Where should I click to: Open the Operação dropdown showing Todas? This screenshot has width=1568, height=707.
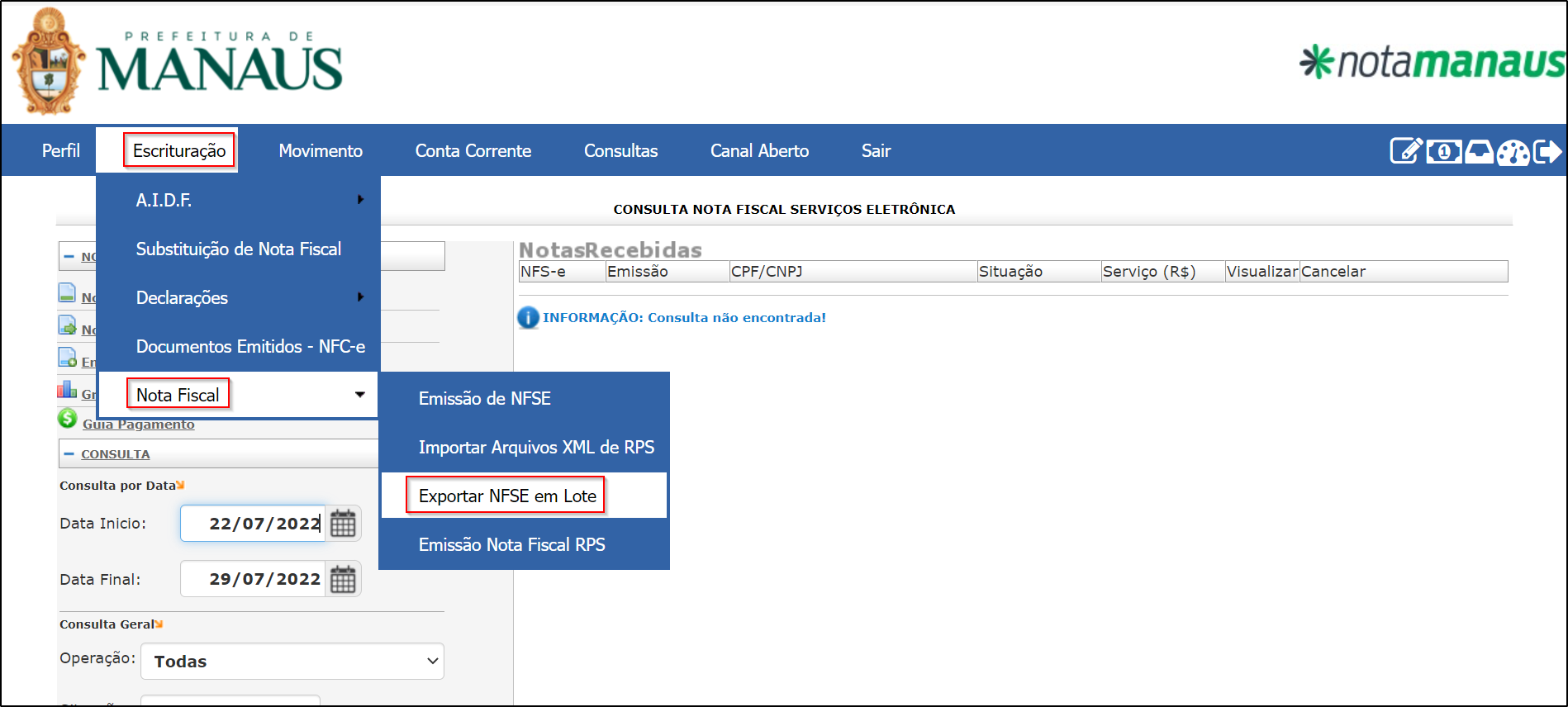pyautogui.click(x=292, y=662)
